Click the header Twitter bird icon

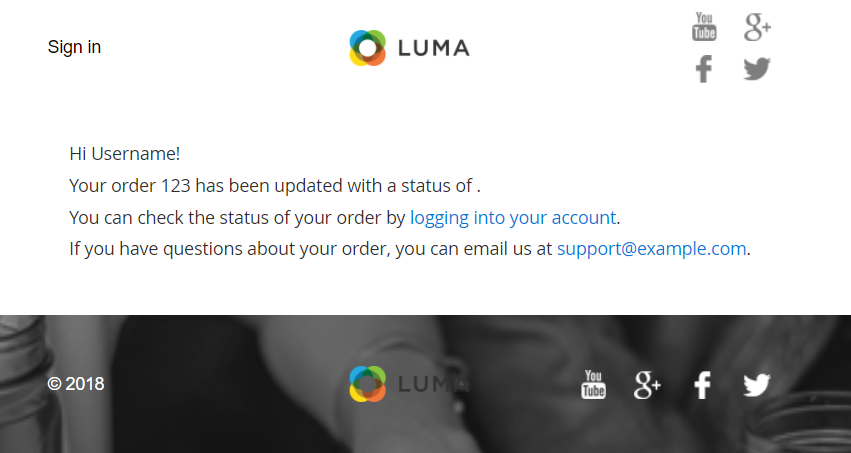click(757, 69)
